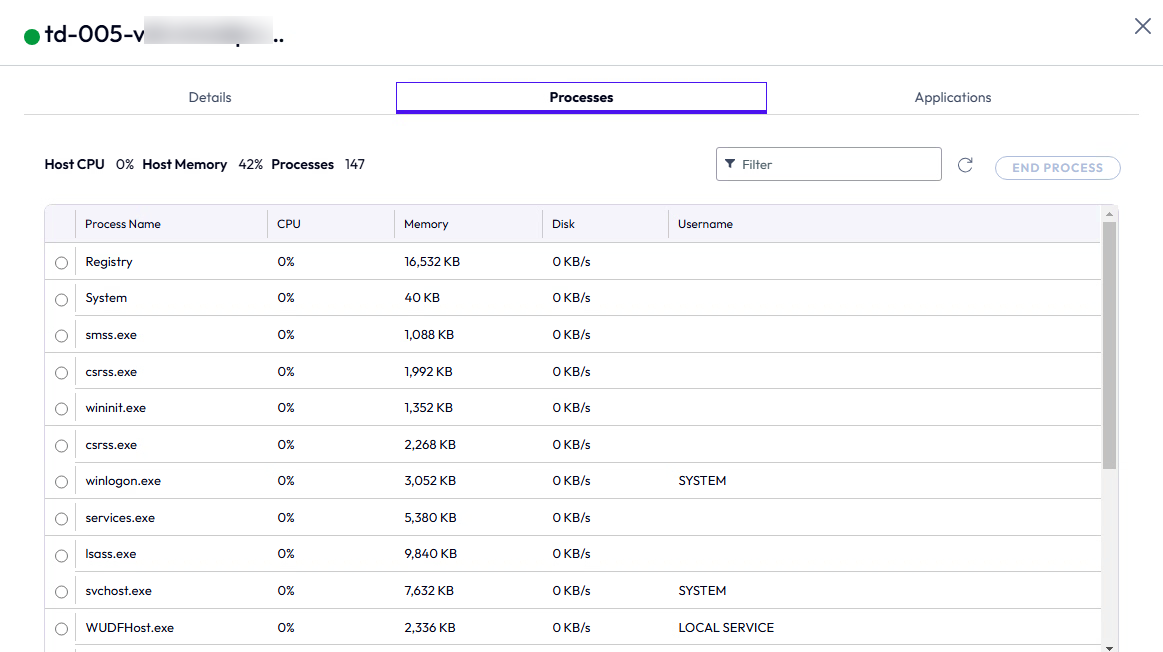
Task: Click the Processes tab
Action: point(581,97)
